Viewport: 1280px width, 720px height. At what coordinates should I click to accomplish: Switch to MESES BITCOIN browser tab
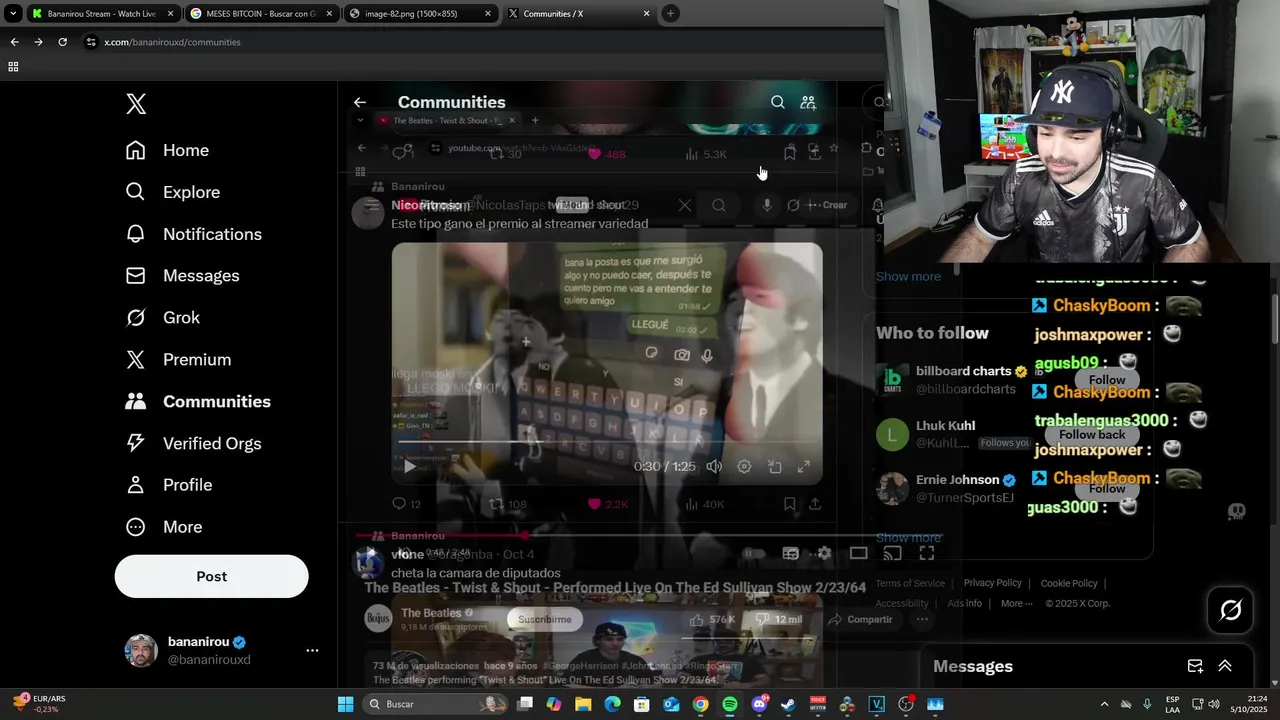[262, 13]
